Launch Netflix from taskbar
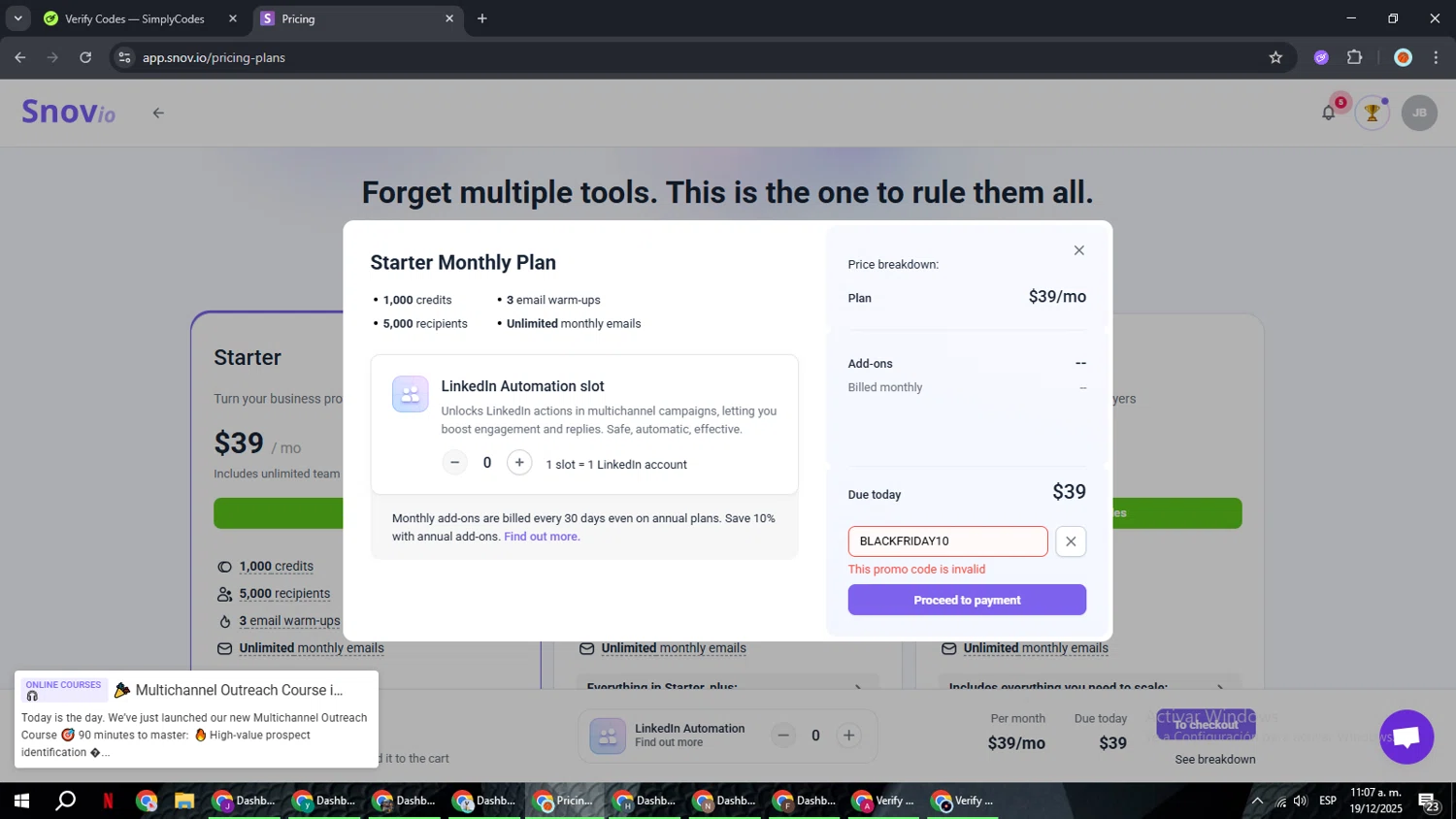The image size is (1456, 819). point(108,801)
